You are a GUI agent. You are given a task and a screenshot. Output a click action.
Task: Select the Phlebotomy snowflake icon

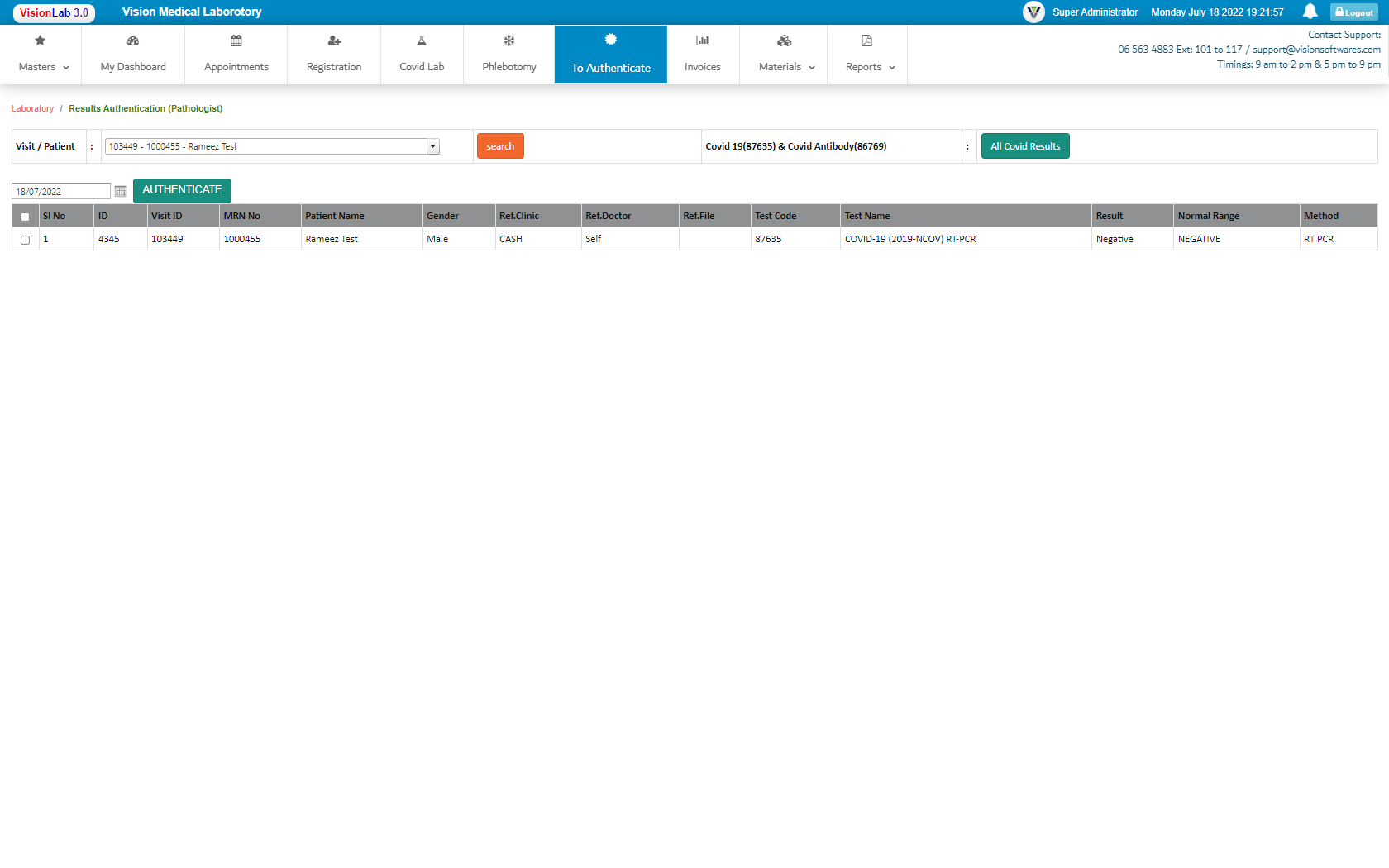[x=508, y=40]
